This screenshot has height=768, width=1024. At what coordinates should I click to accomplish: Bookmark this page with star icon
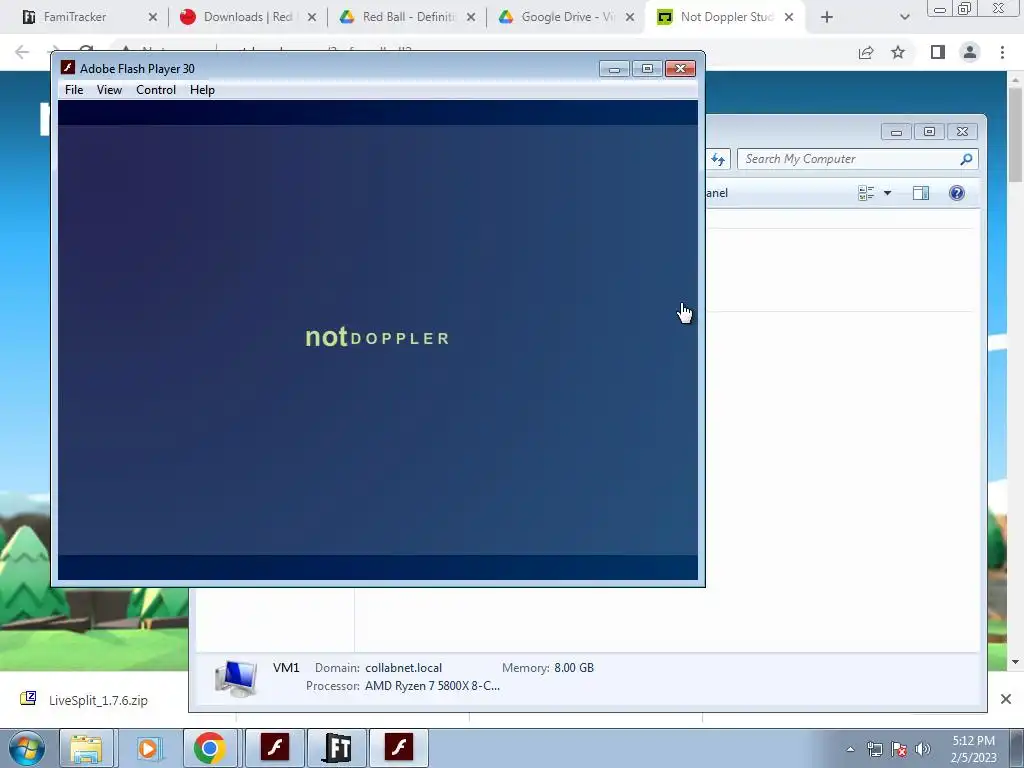898,52
